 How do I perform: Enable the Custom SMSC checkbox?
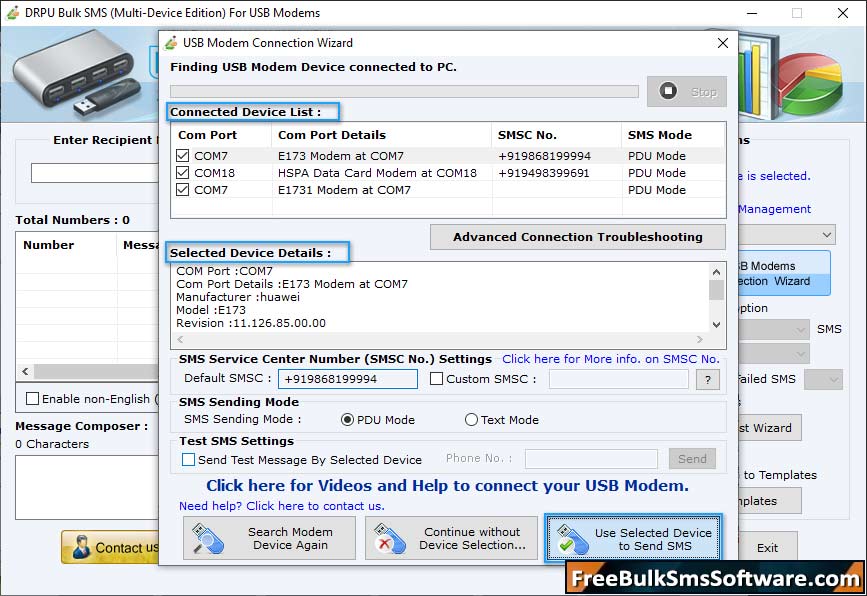point(436,379)
